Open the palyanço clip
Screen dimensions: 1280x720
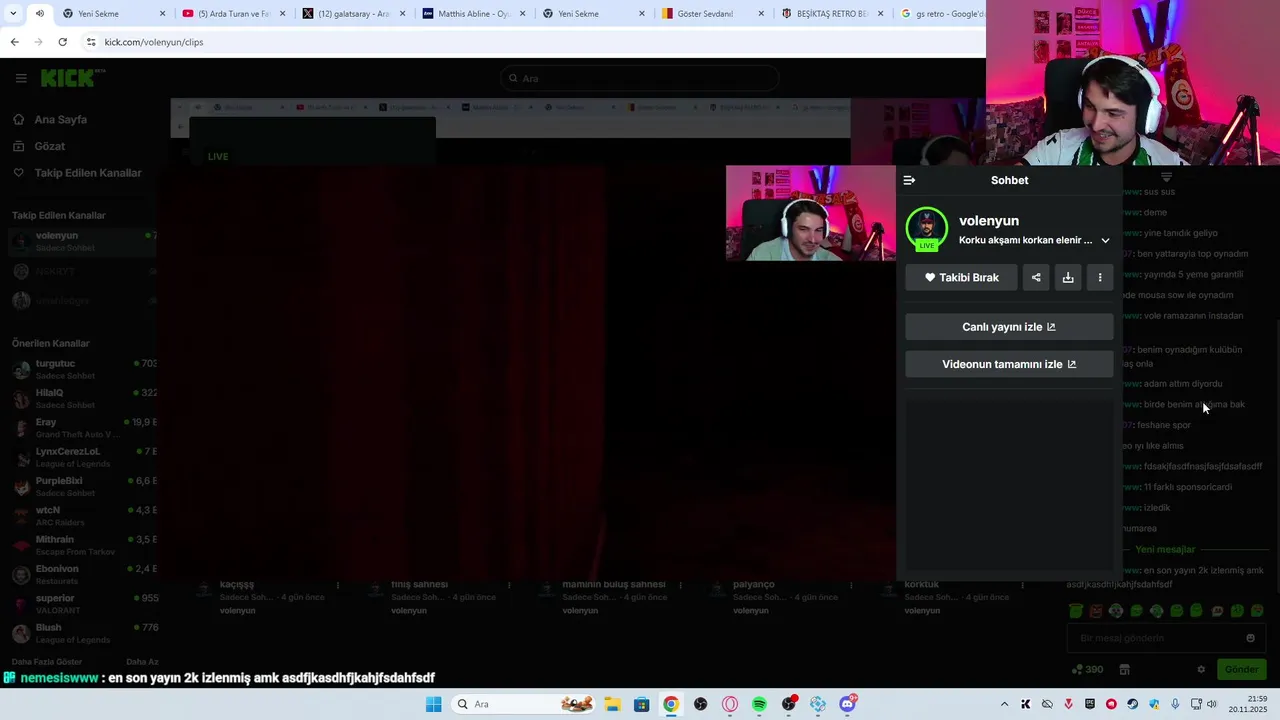pyautogui.click(x=754, y=584)
